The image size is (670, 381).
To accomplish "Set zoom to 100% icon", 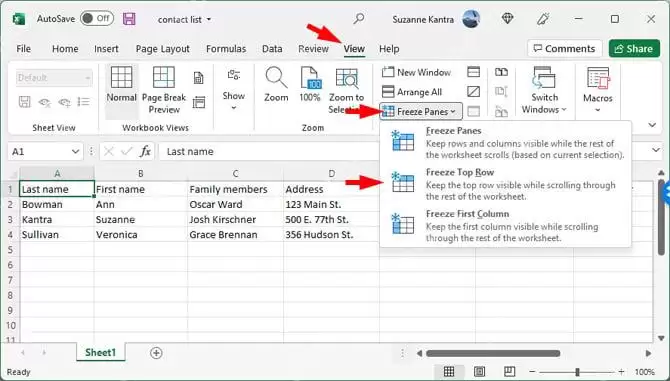I will click(x=310, y=77).
